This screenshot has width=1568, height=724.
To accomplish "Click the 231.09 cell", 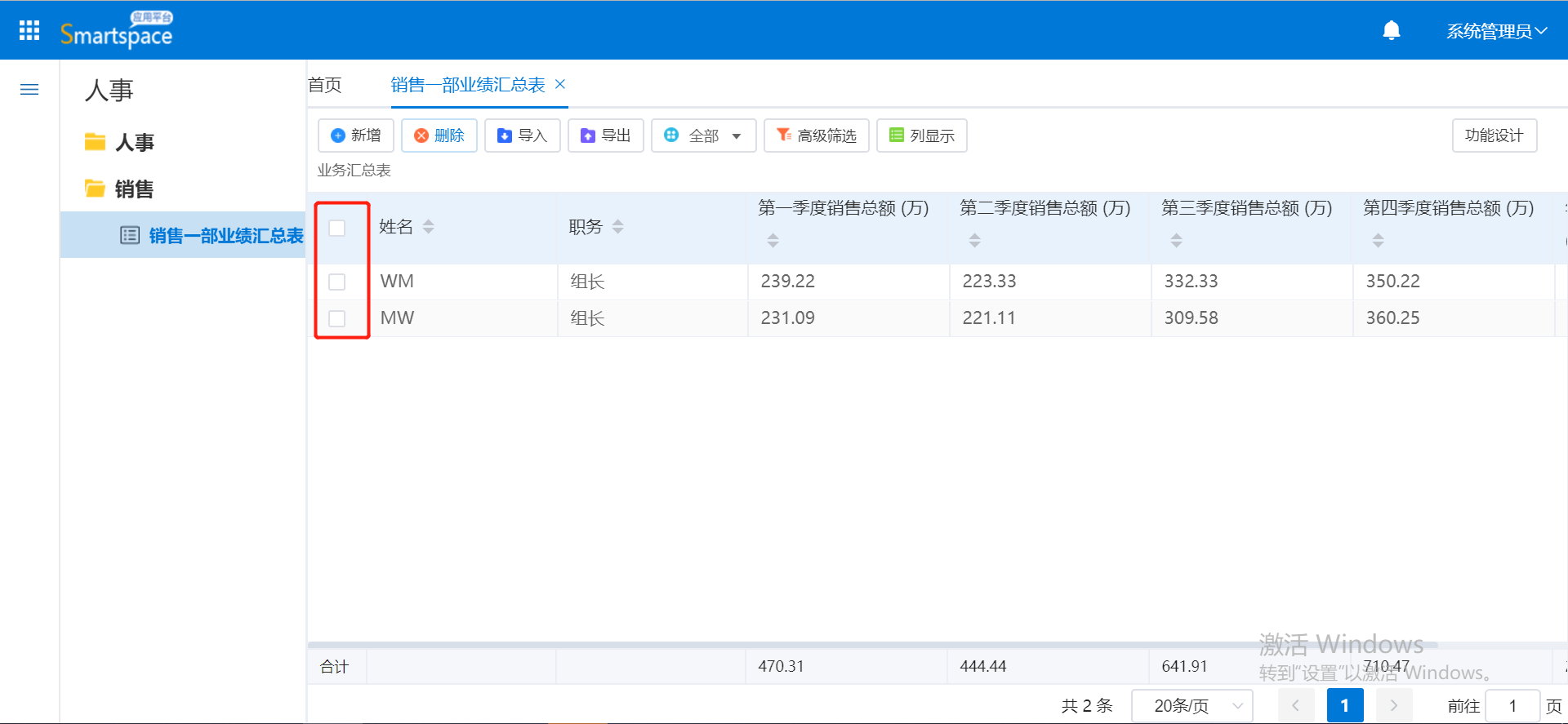I will 849,318.
